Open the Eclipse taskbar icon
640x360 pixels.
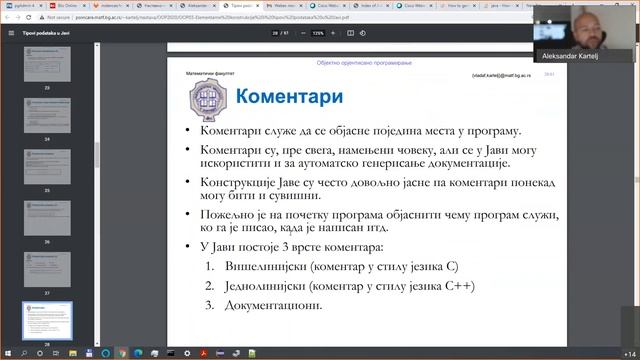(x=220, y=353)
